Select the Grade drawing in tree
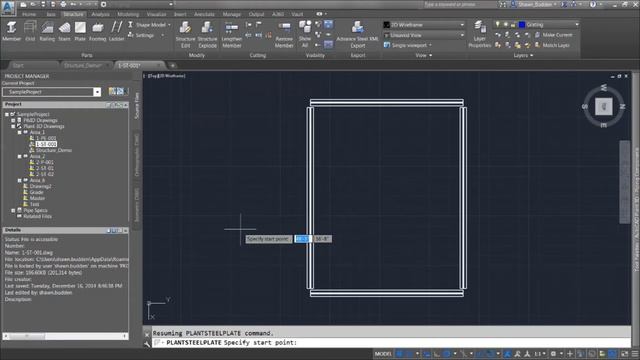Screen dimensions: 640x360 [x=36, y=192]
